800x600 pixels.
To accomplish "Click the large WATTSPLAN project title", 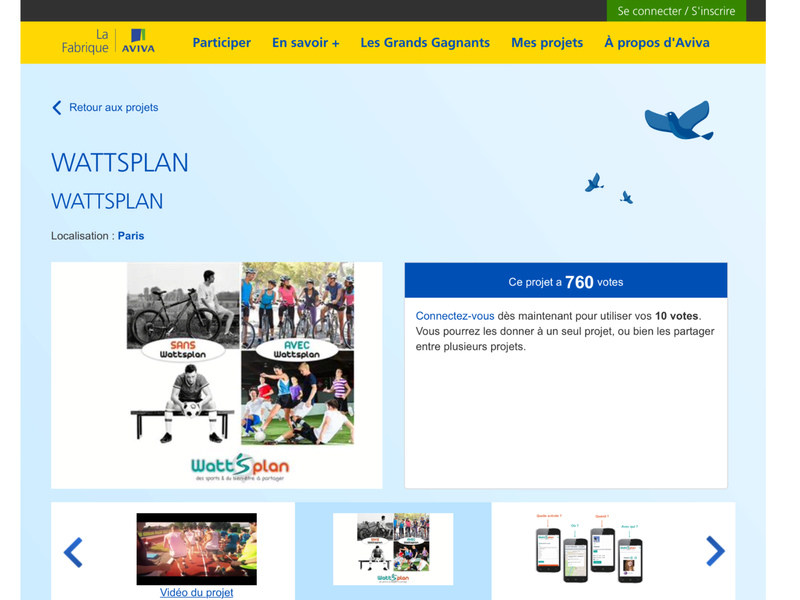I will [x=120, y=163].
